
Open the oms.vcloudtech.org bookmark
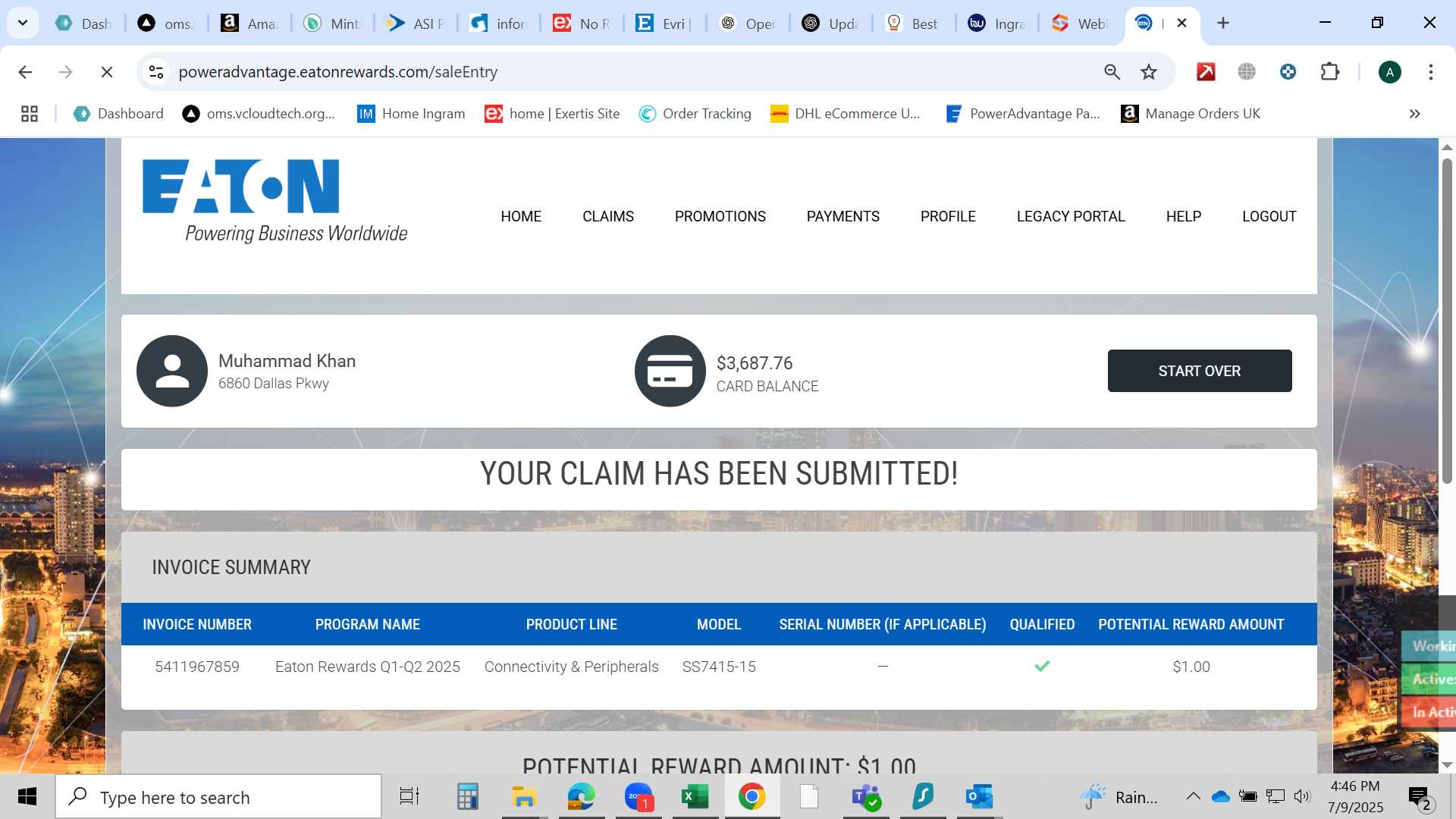point(259,114)
